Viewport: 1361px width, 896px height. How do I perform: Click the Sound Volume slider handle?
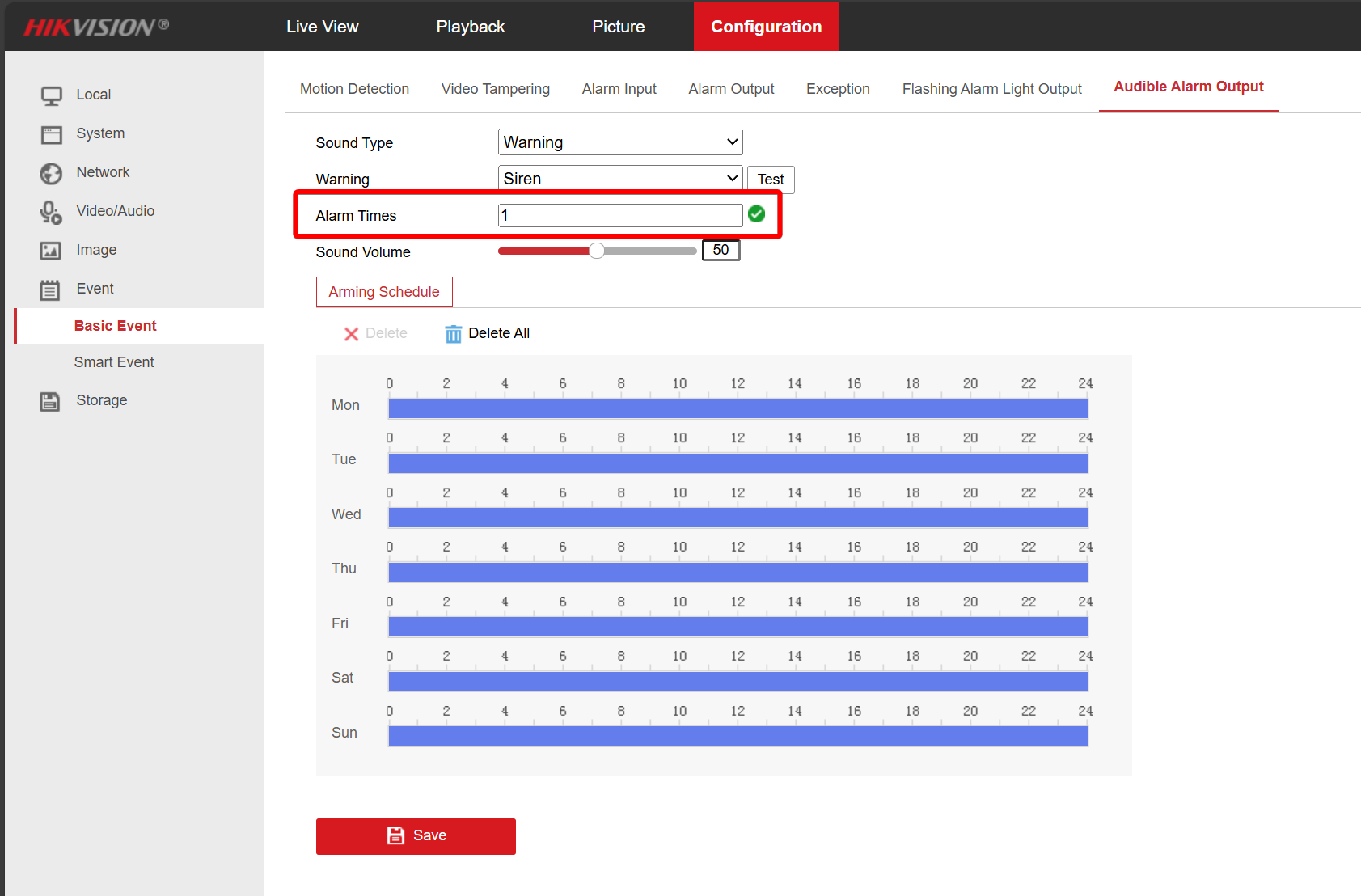click(x=597, y=251)
